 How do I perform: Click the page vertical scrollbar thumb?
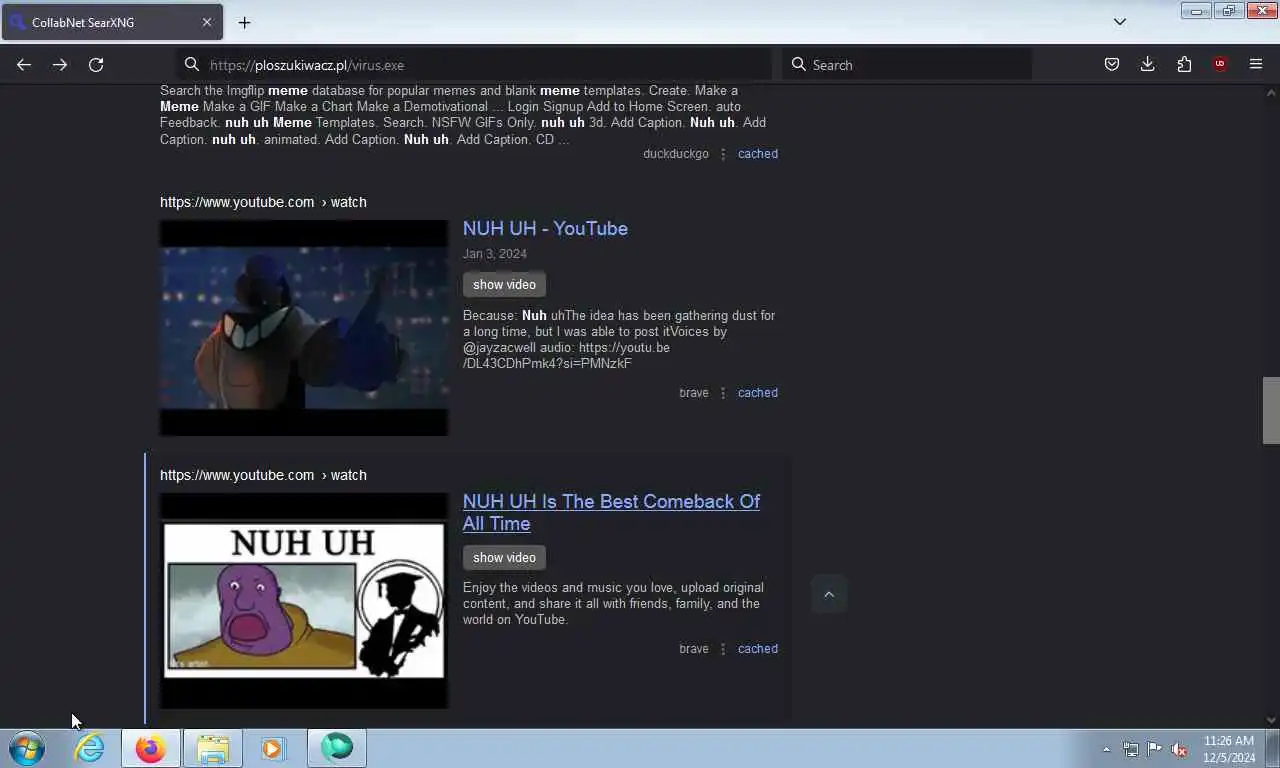pos(1271,410)
